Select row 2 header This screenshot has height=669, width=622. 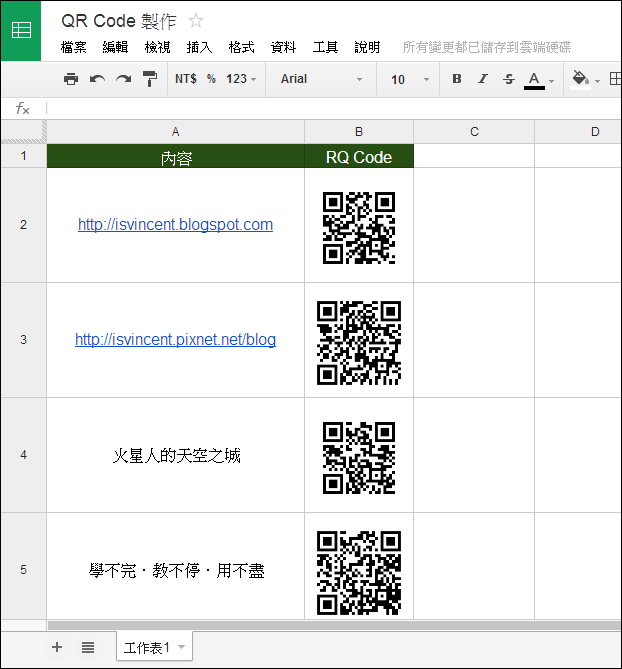click(x=23, y=225)
